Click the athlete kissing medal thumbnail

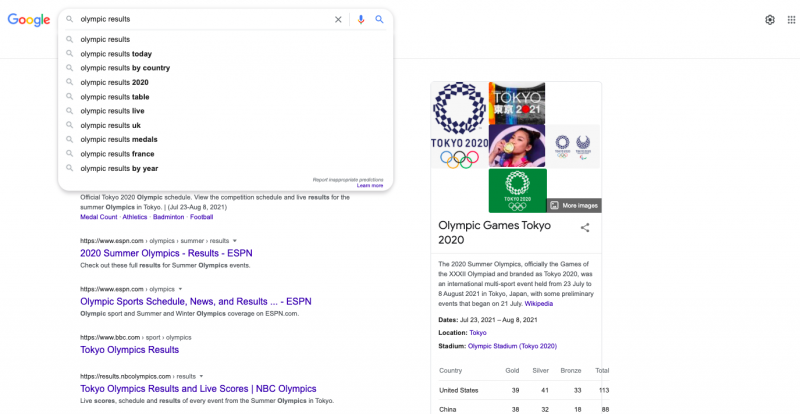(x=517, y=146)
